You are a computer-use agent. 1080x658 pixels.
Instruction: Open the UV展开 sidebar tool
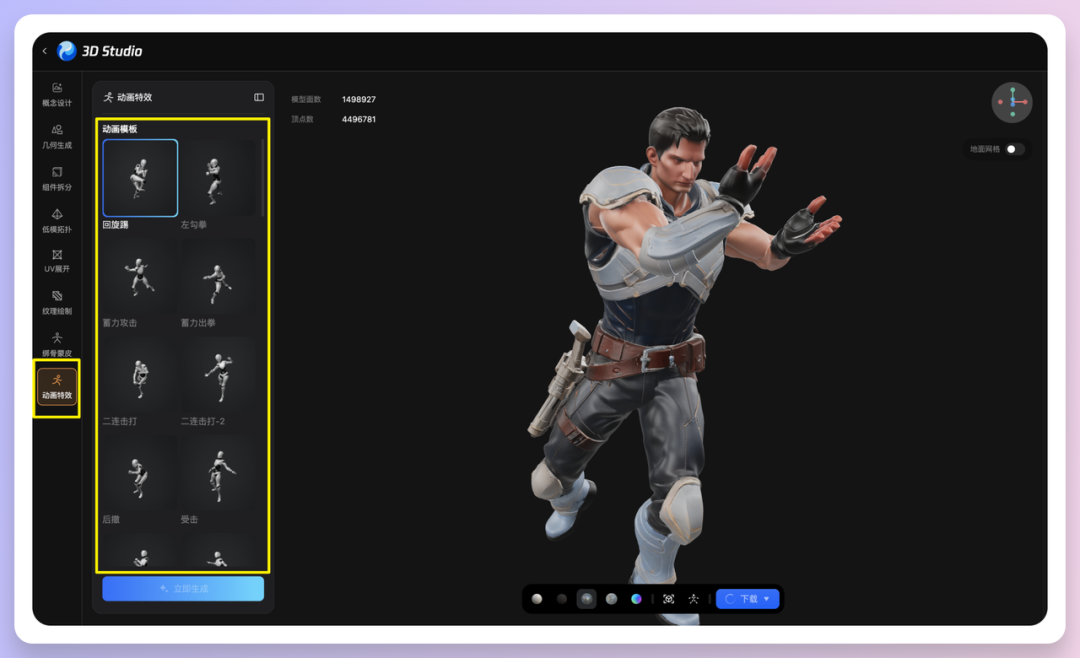[57, 261]
